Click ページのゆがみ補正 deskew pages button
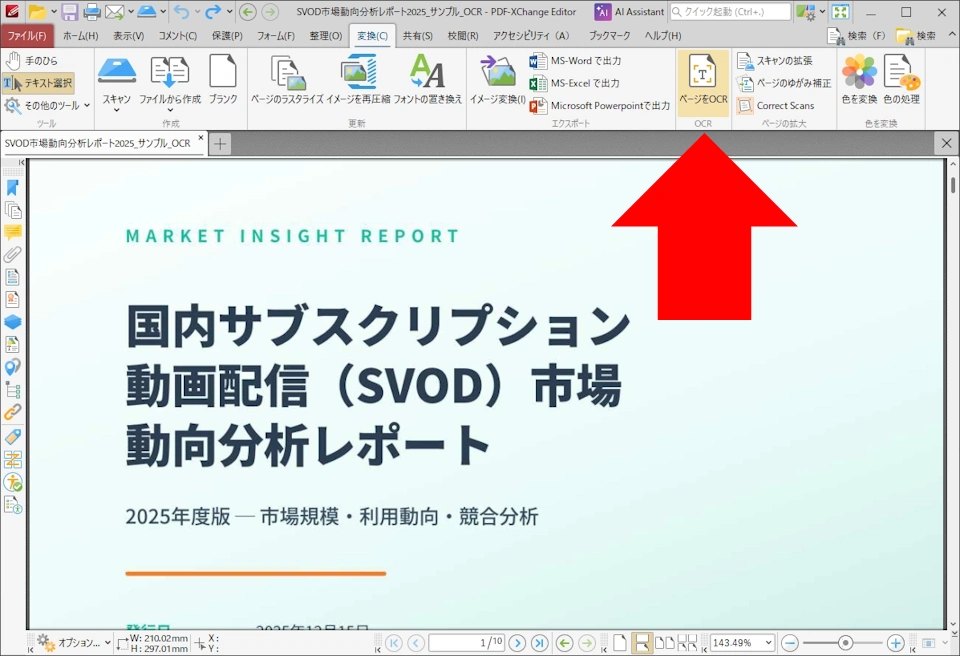Image resolution: width=960 pixels, height=656 pixels. 785,83
